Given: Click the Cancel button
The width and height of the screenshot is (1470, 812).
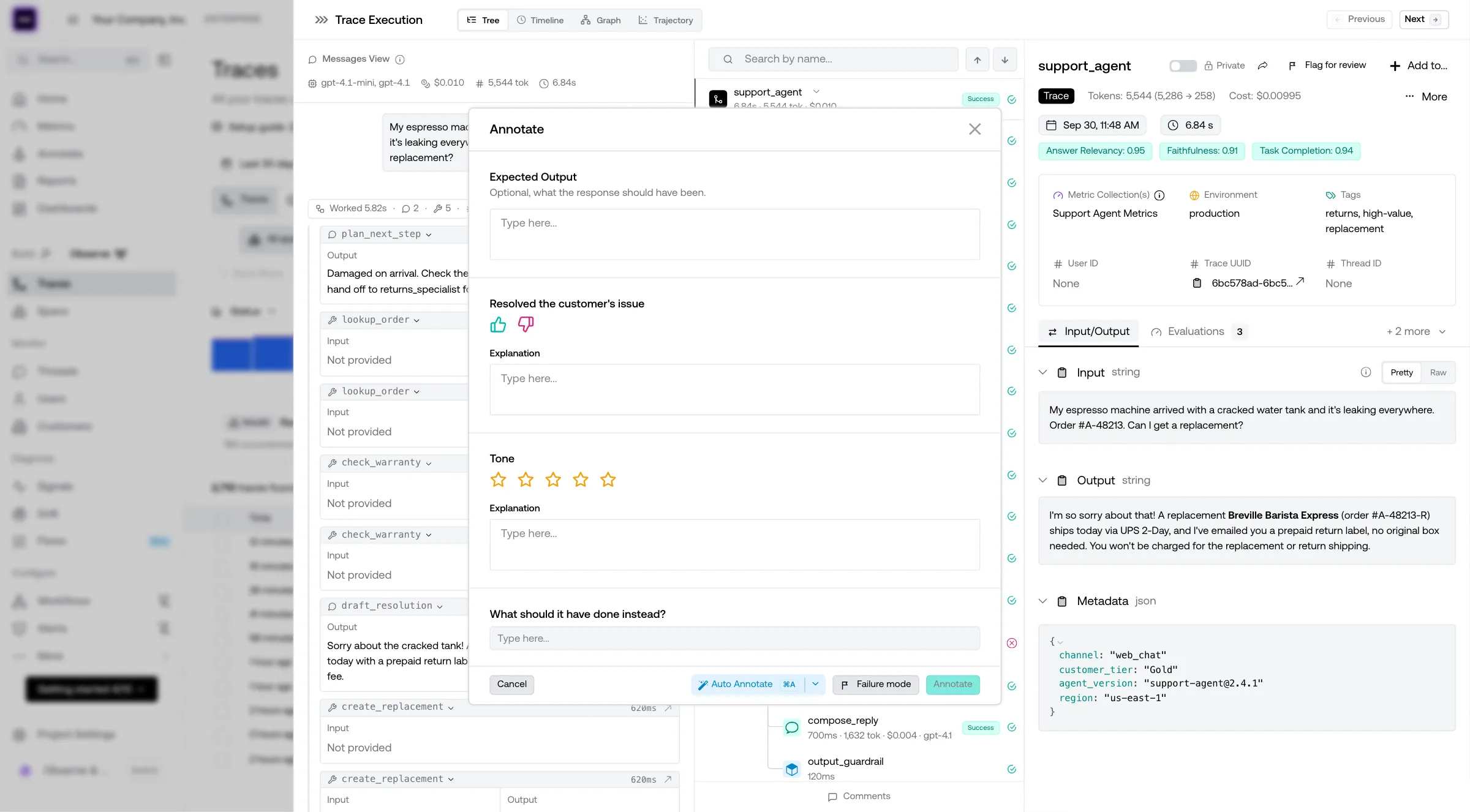Looking at the screenshot, I should (x=511, y=685).
